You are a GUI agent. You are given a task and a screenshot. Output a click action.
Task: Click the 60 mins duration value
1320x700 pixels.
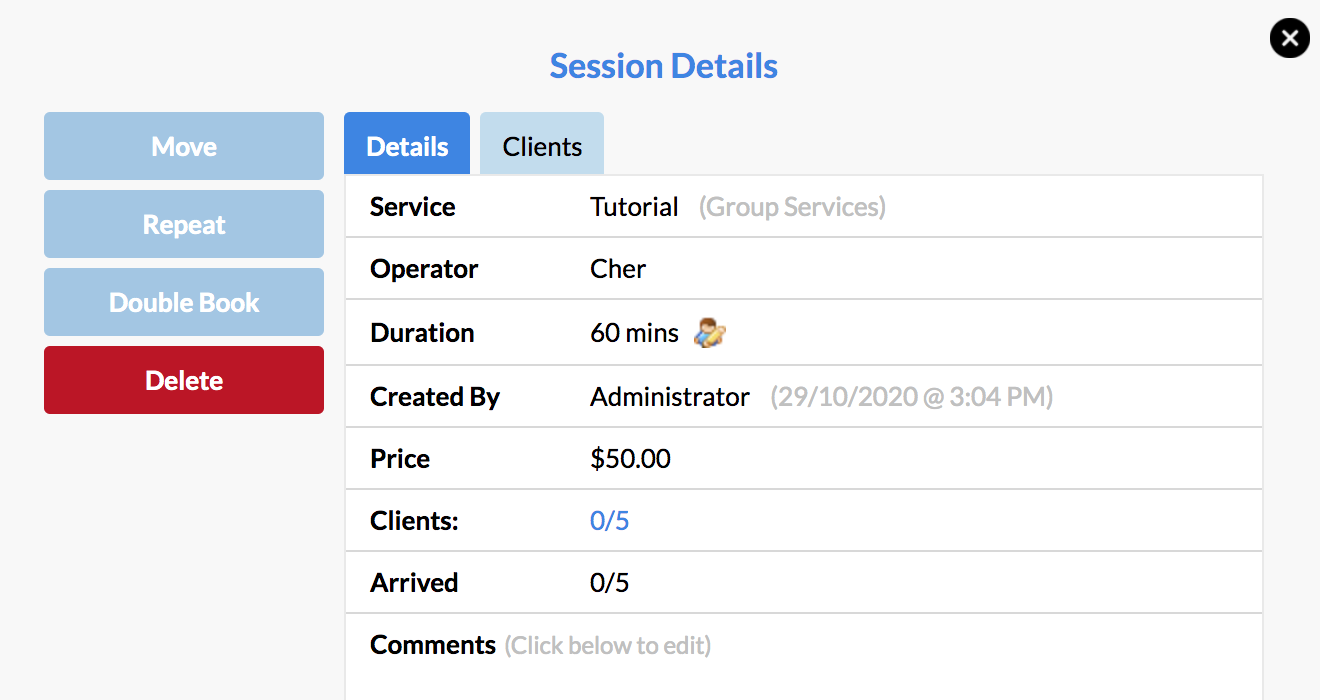(634, 333)
